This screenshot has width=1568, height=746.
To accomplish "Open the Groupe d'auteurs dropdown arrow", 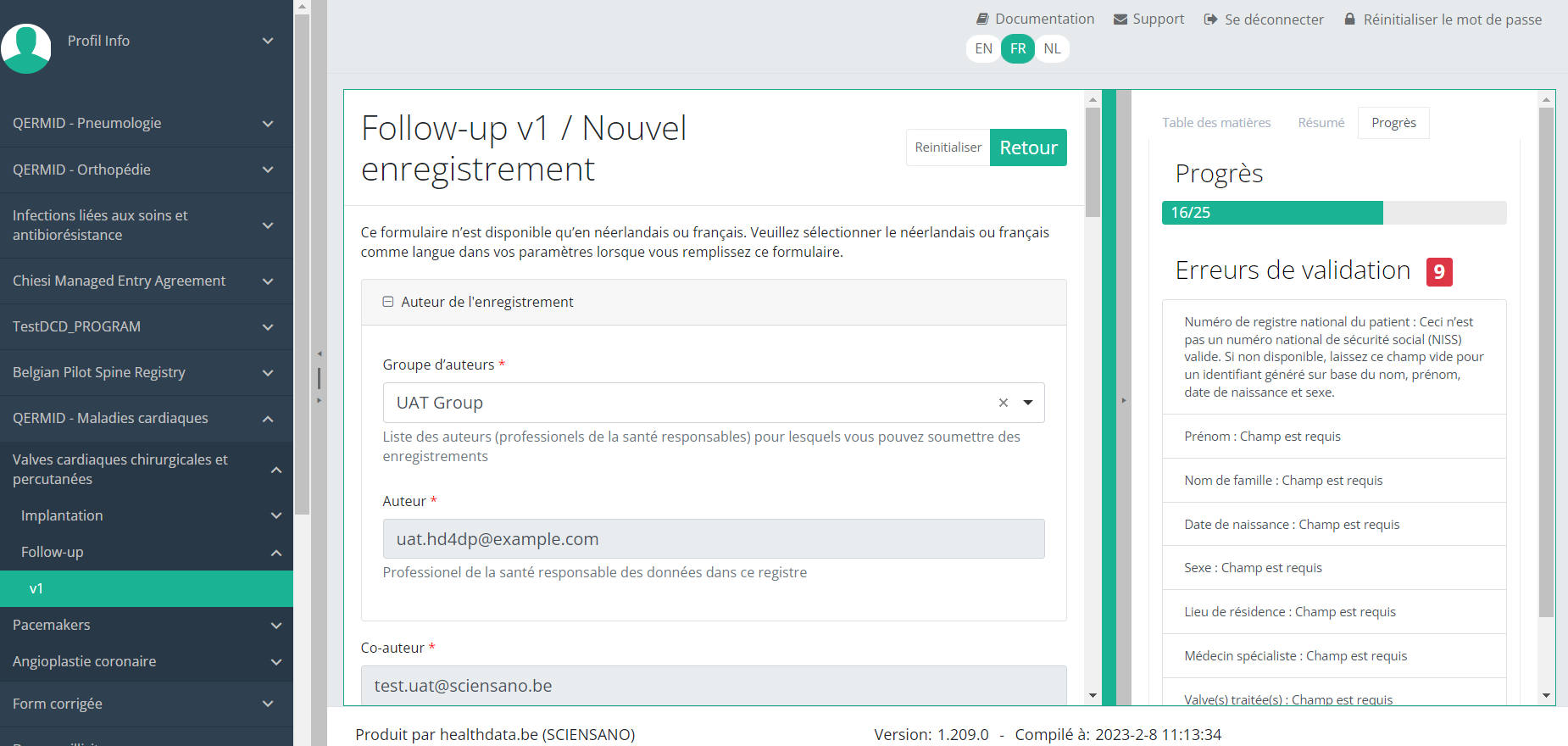I will tap(1028, 403).
